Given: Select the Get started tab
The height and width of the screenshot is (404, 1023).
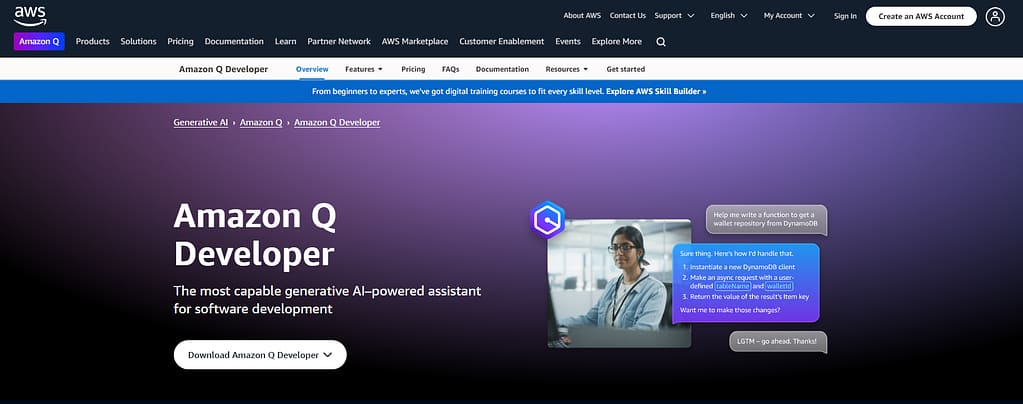Looking at the screenshot, I should tap(625, 69).
